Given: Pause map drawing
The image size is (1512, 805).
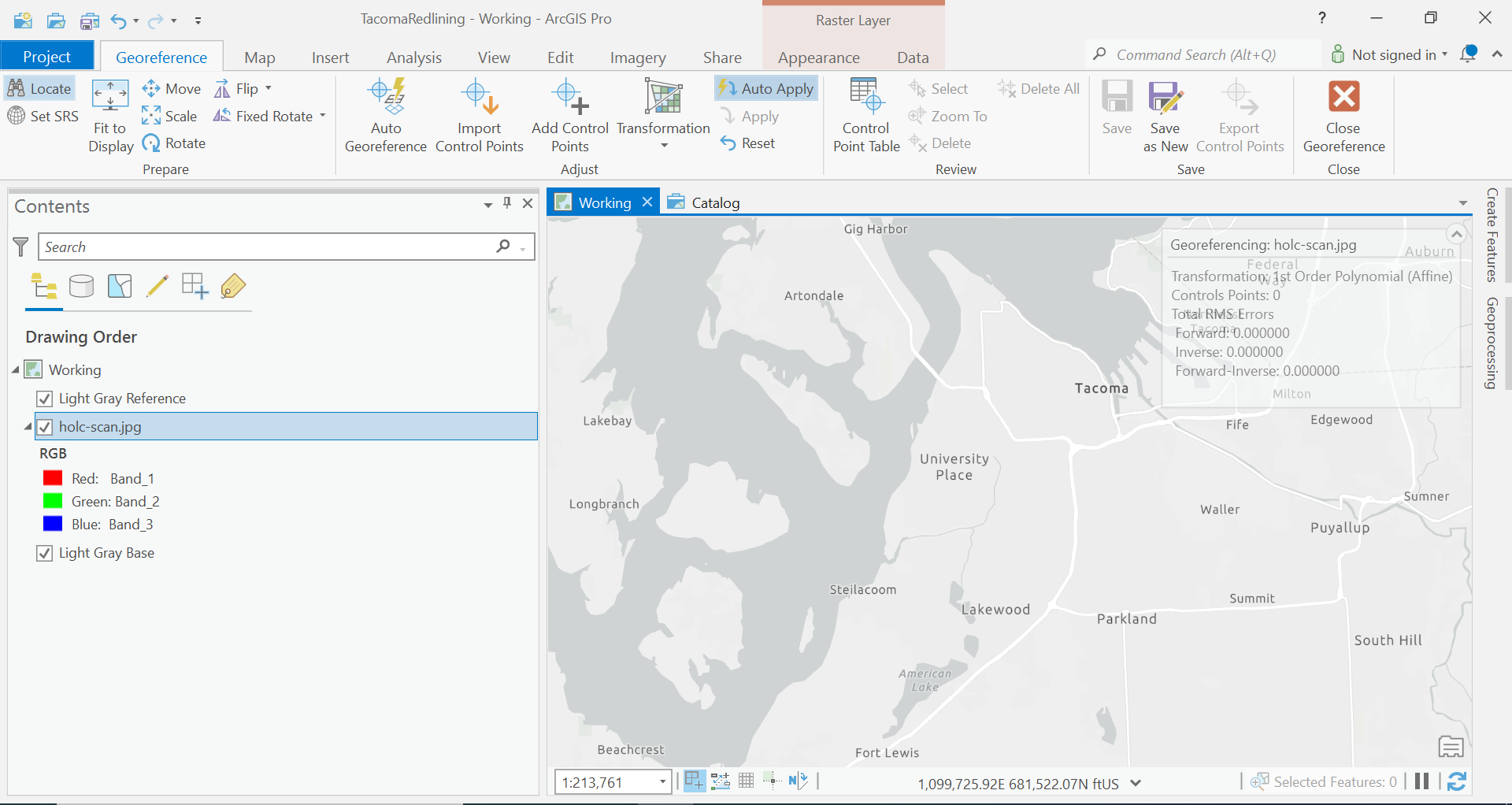Looking at the screenshot, I should pos(1421,781).
